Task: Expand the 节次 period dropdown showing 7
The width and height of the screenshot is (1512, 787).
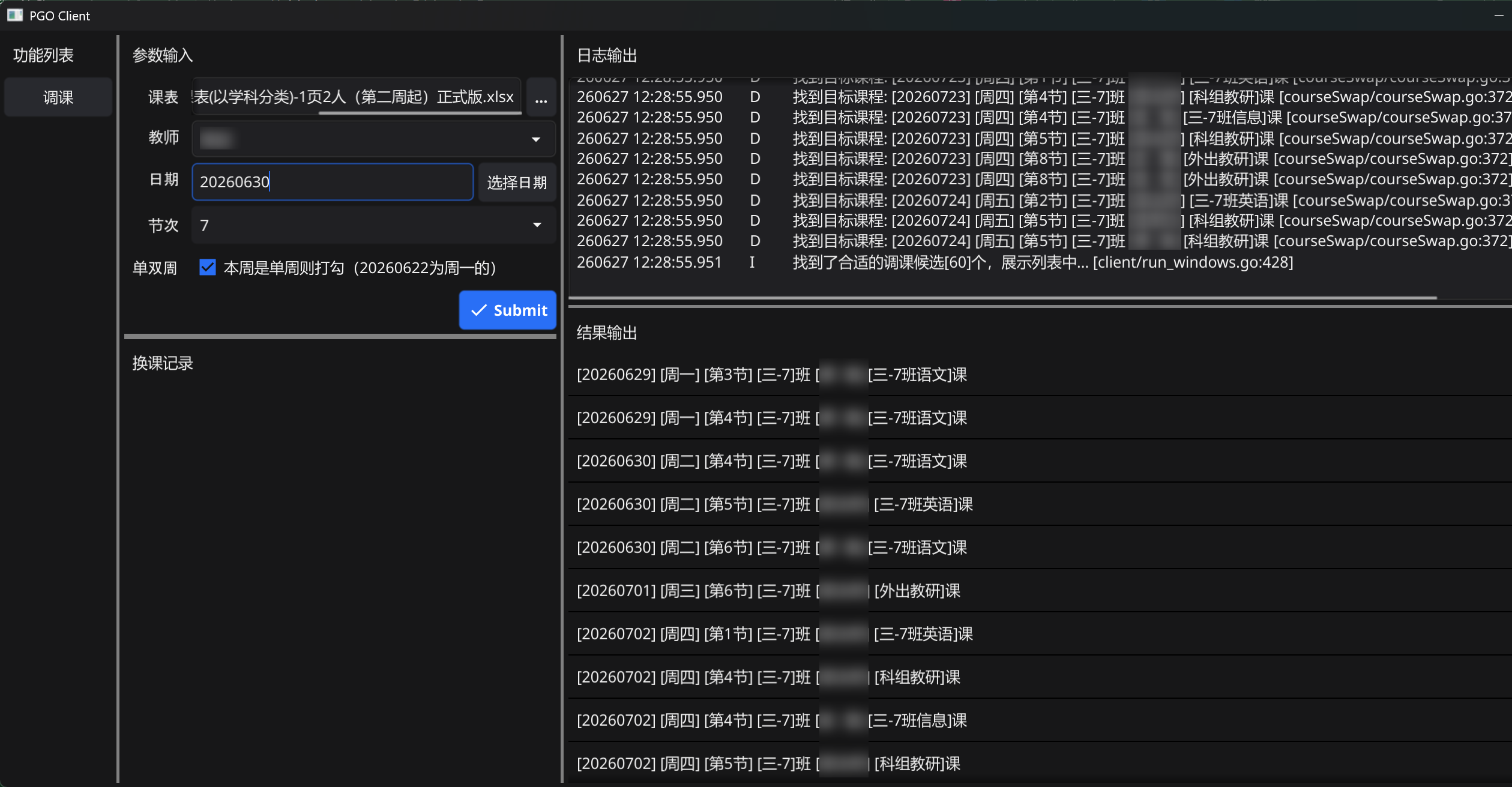Action: click(x=373, y=225)
